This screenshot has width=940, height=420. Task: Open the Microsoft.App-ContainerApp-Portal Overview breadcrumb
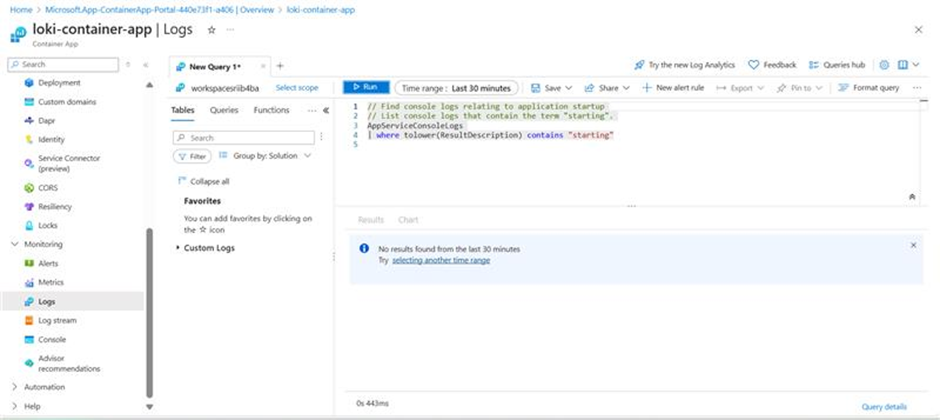click(x=159, y=10)
